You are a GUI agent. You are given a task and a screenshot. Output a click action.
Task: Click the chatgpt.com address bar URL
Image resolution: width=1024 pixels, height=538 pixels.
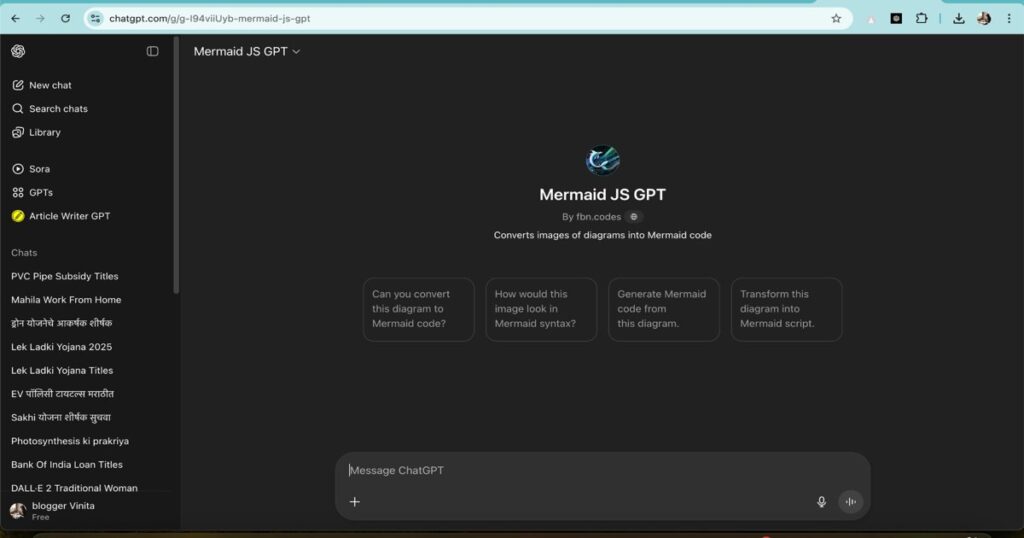(x=210, y=18)
